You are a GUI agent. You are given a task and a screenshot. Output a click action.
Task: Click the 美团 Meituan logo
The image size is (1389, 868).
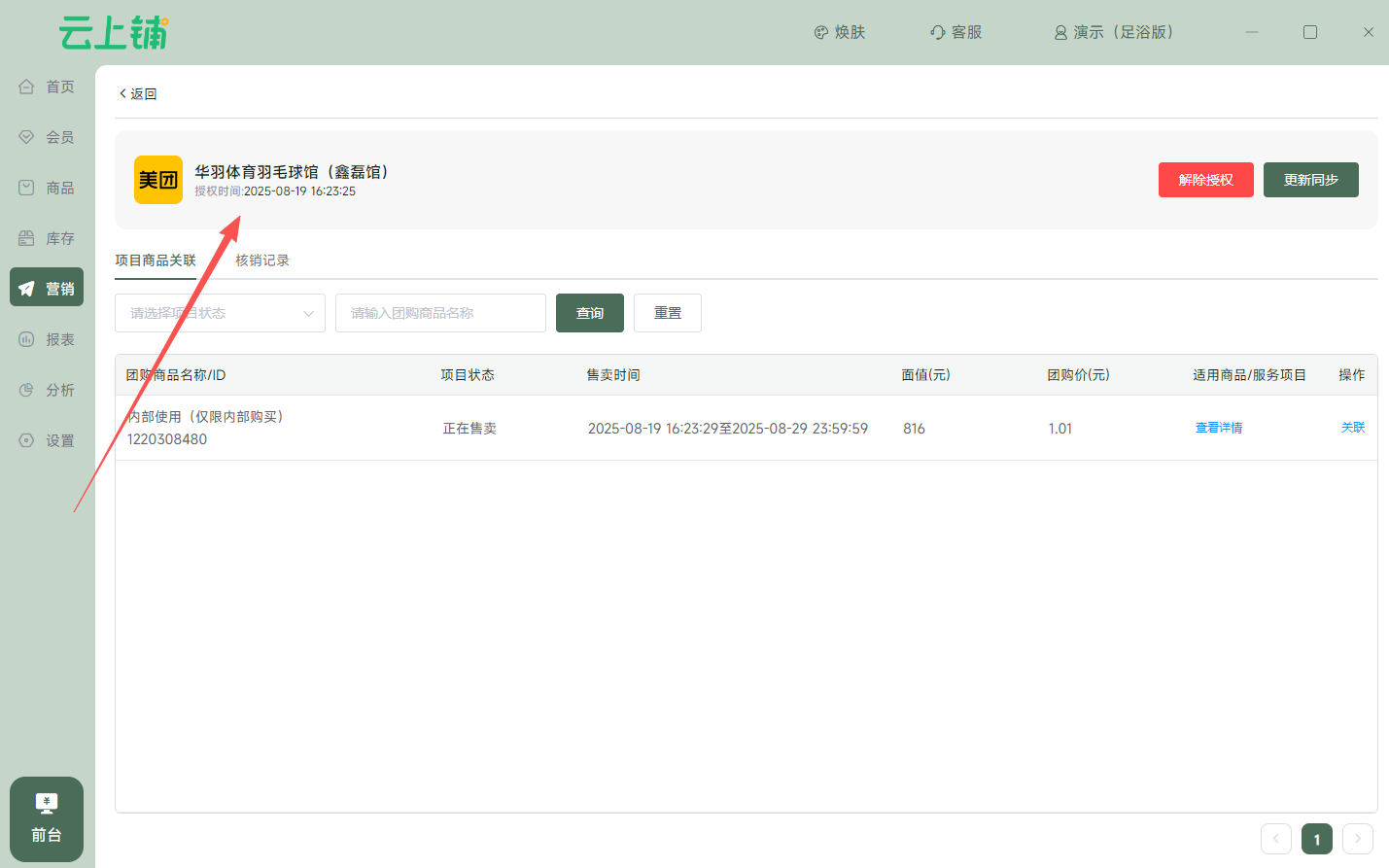[158, 180]
